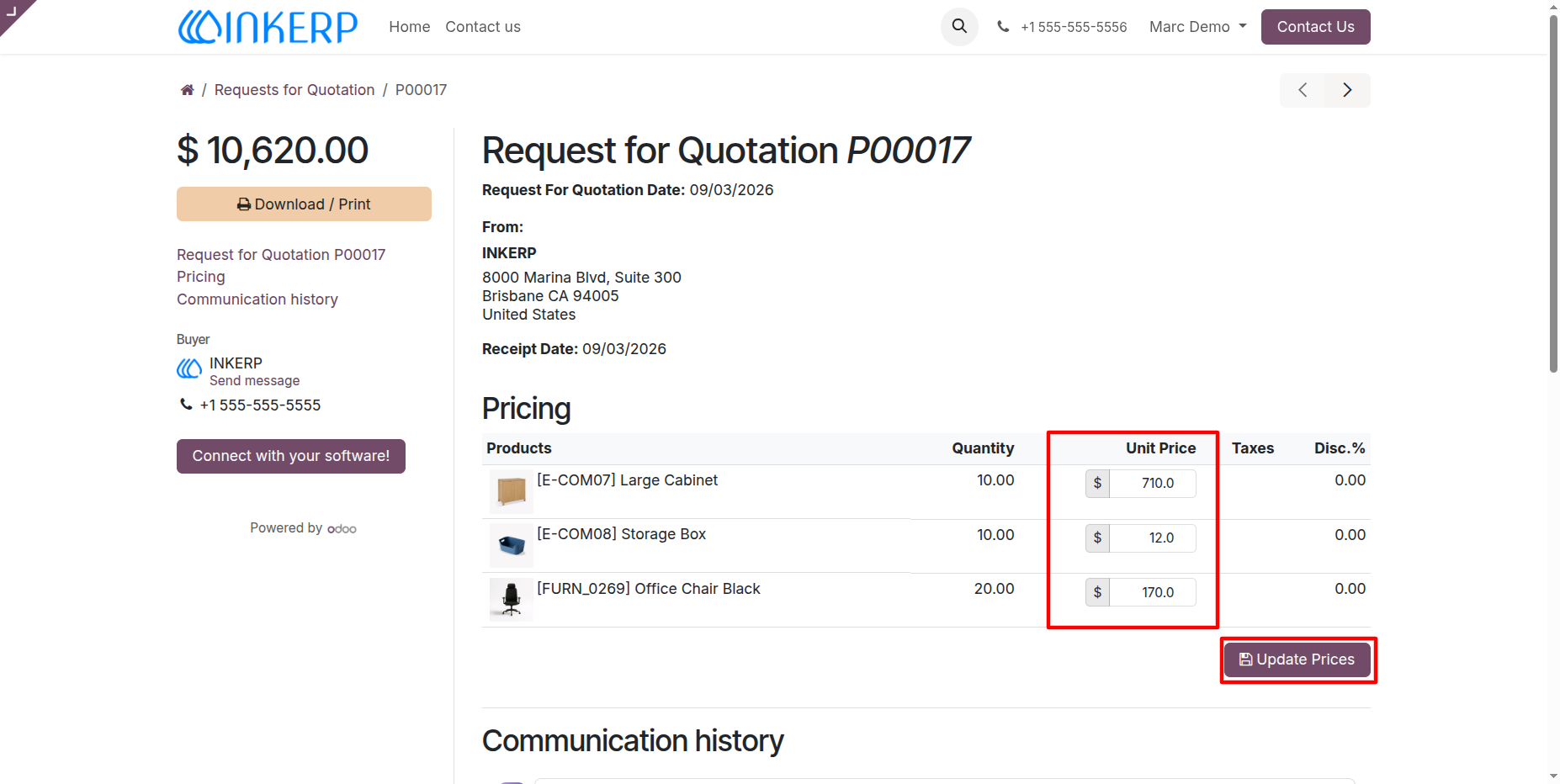The width and height of the screenshot is (1560, 784).
Task: Click the buyer INKERP avatar icon
Action: point(189,368)
